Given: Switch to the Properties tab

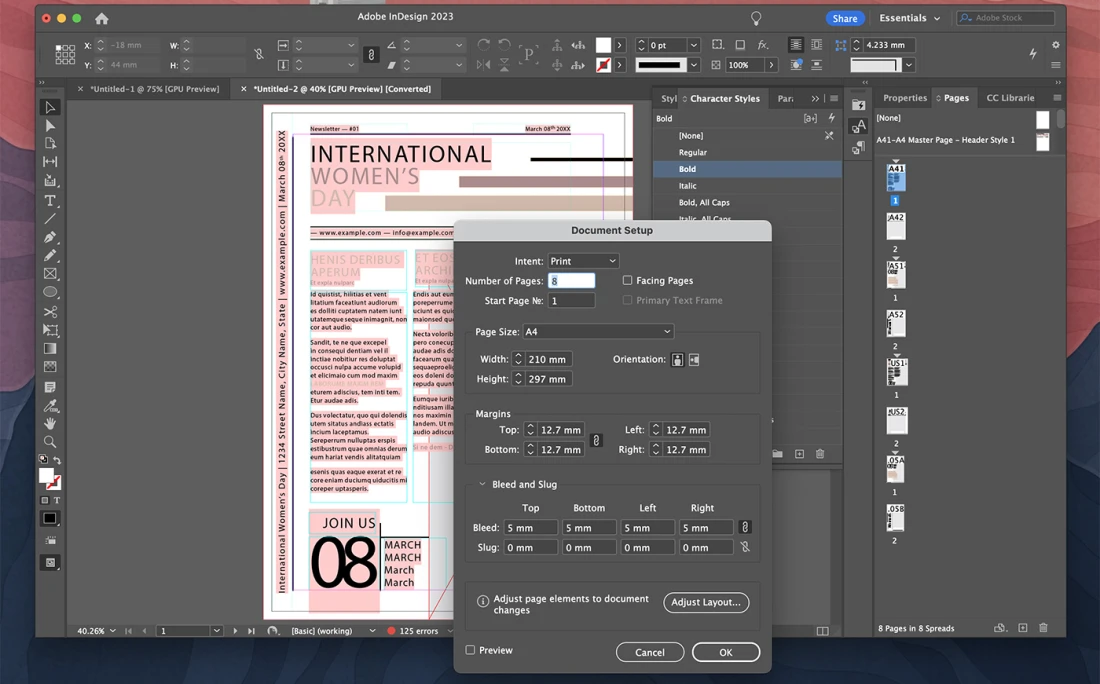Looking at the screenshot, I should pos(904,98).
